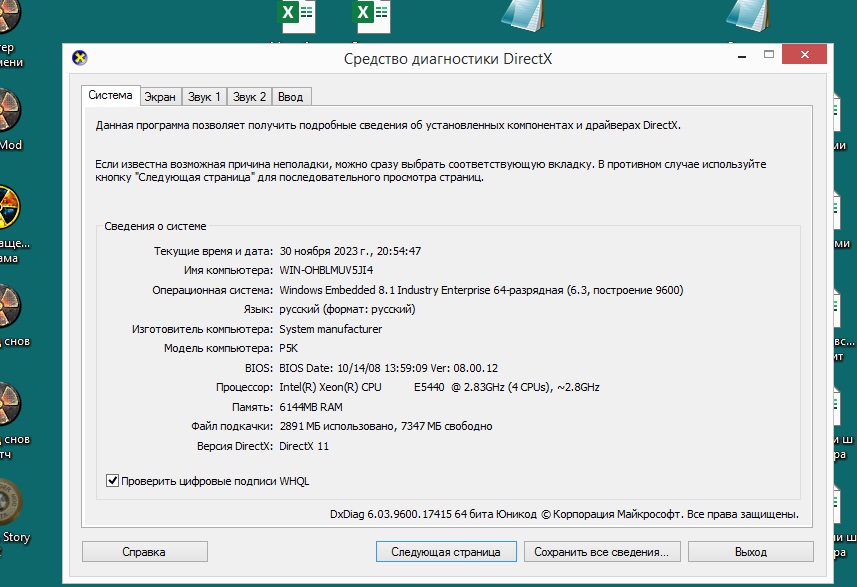Click the DirectX 11 version value
This screenshot has width=857, height=587.
pyautogui.click(x=304, y=446)
